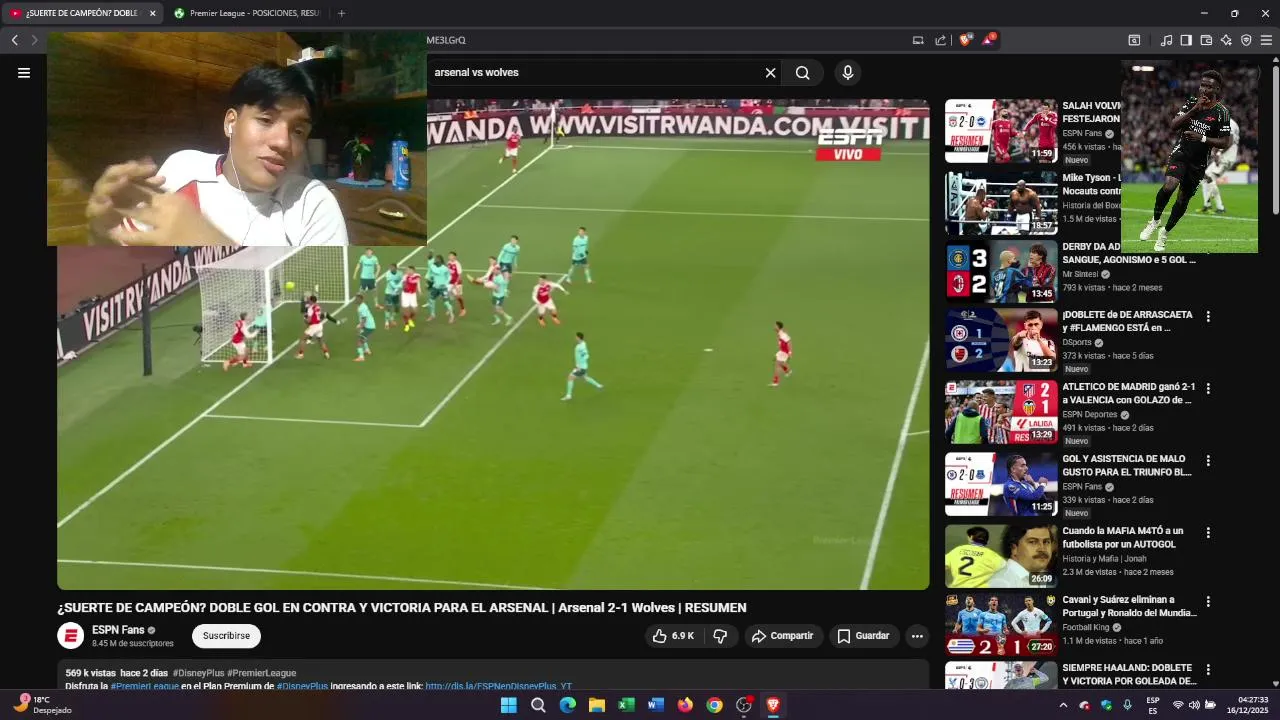1280x720 pixels.
Task: Show hidden system tray icons
Action: (x=1063, y=705)
